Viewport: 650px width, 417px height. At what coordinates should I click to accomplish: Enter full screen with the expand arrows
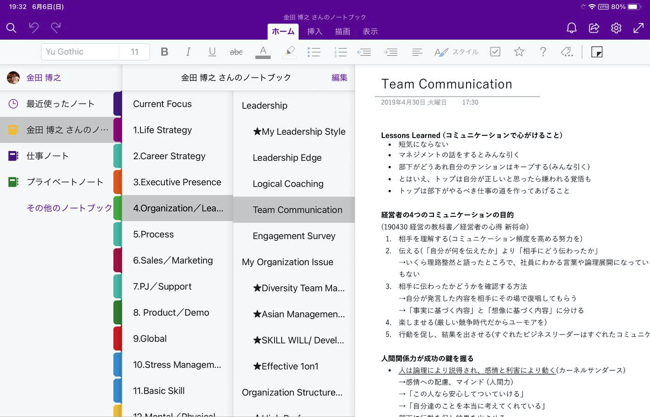click(x=638, y=29)
